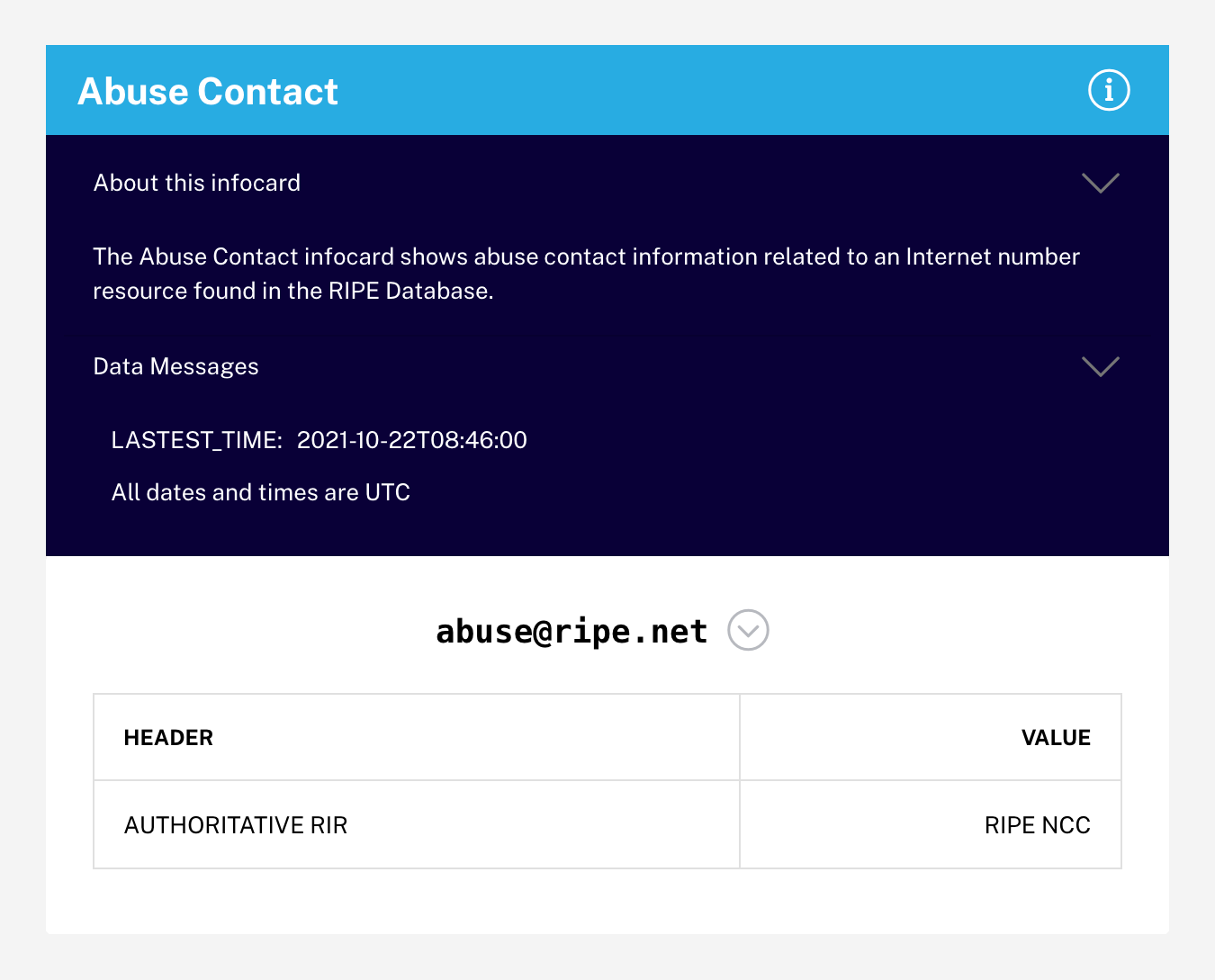Click the infocard description paragraph
This screenshot has height=980, width=1215.
pos(585,274)
